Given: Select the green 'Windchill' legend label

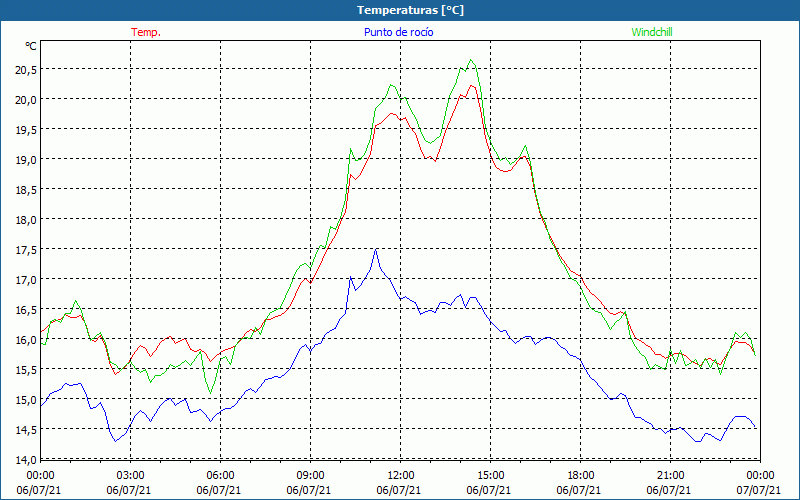Looking at the screenshot, I should pos(652,32).
